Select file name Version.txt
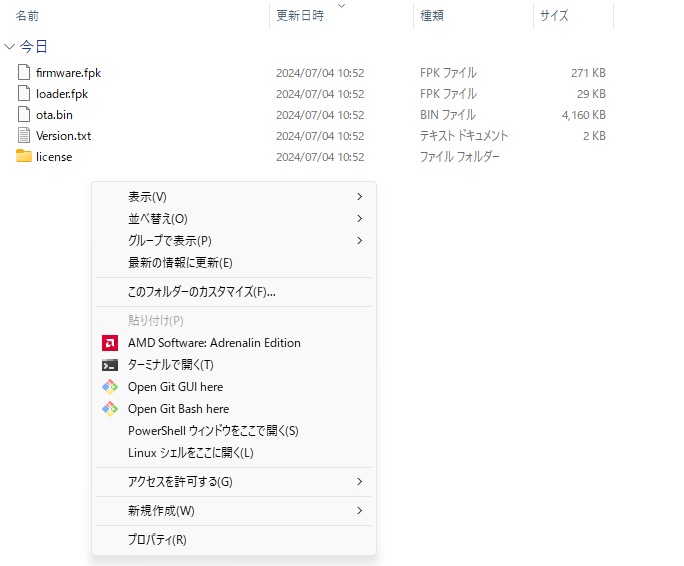Image resolution: width=684 pixels, height=566 pixels. tap(63, 136)
